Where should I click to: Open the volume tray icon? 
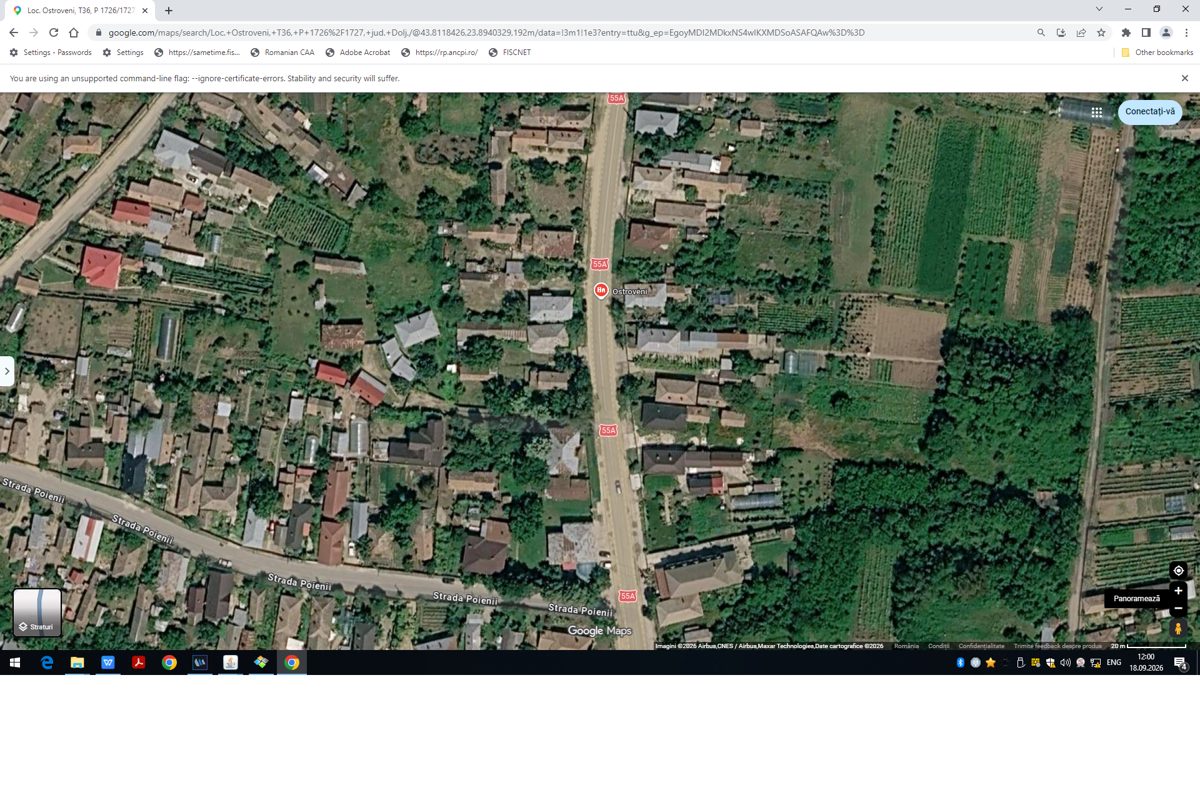click(1065, 662)
